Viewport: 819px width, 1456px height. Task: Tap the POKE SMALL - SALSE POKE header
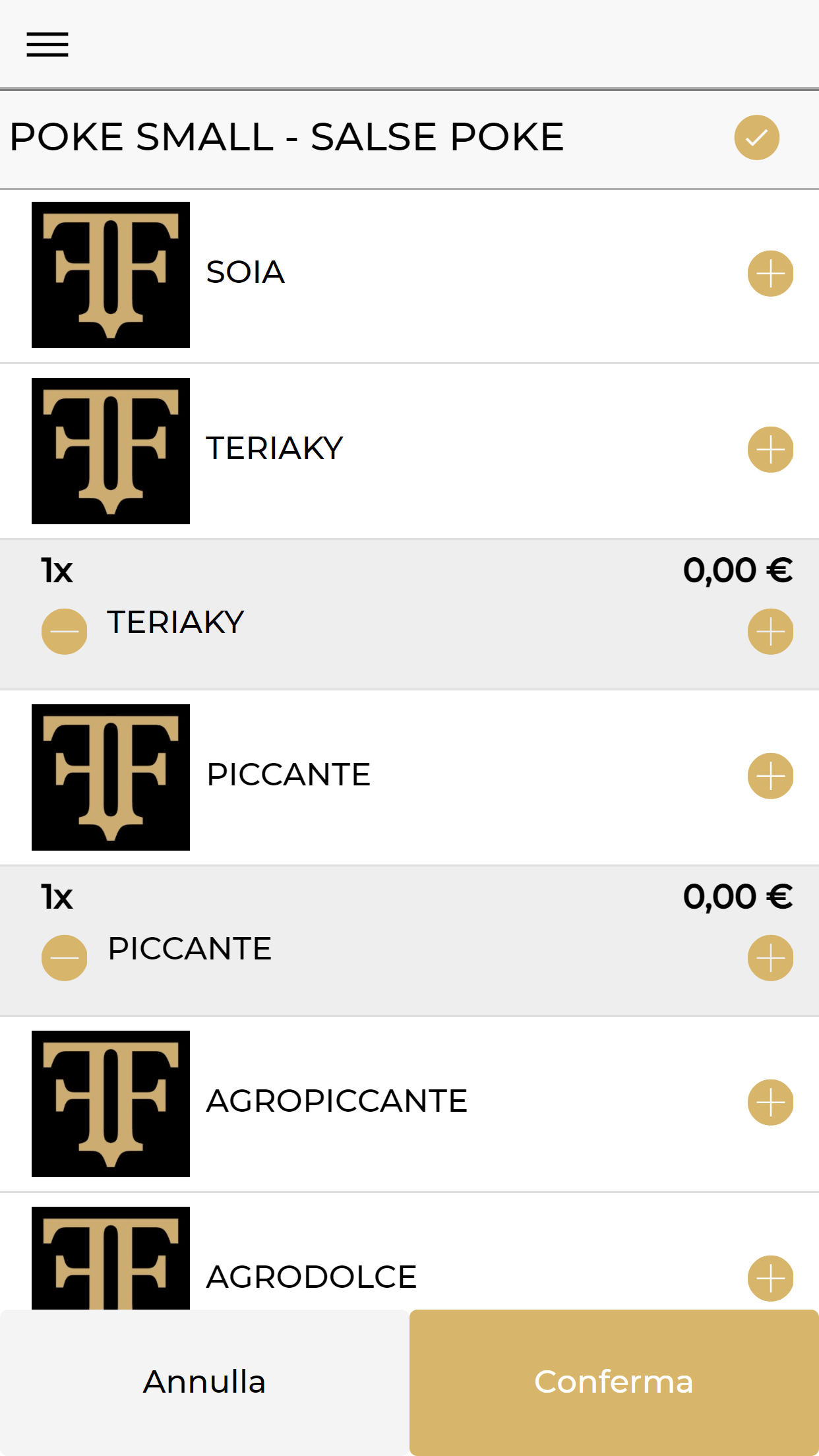pos(287,137)
